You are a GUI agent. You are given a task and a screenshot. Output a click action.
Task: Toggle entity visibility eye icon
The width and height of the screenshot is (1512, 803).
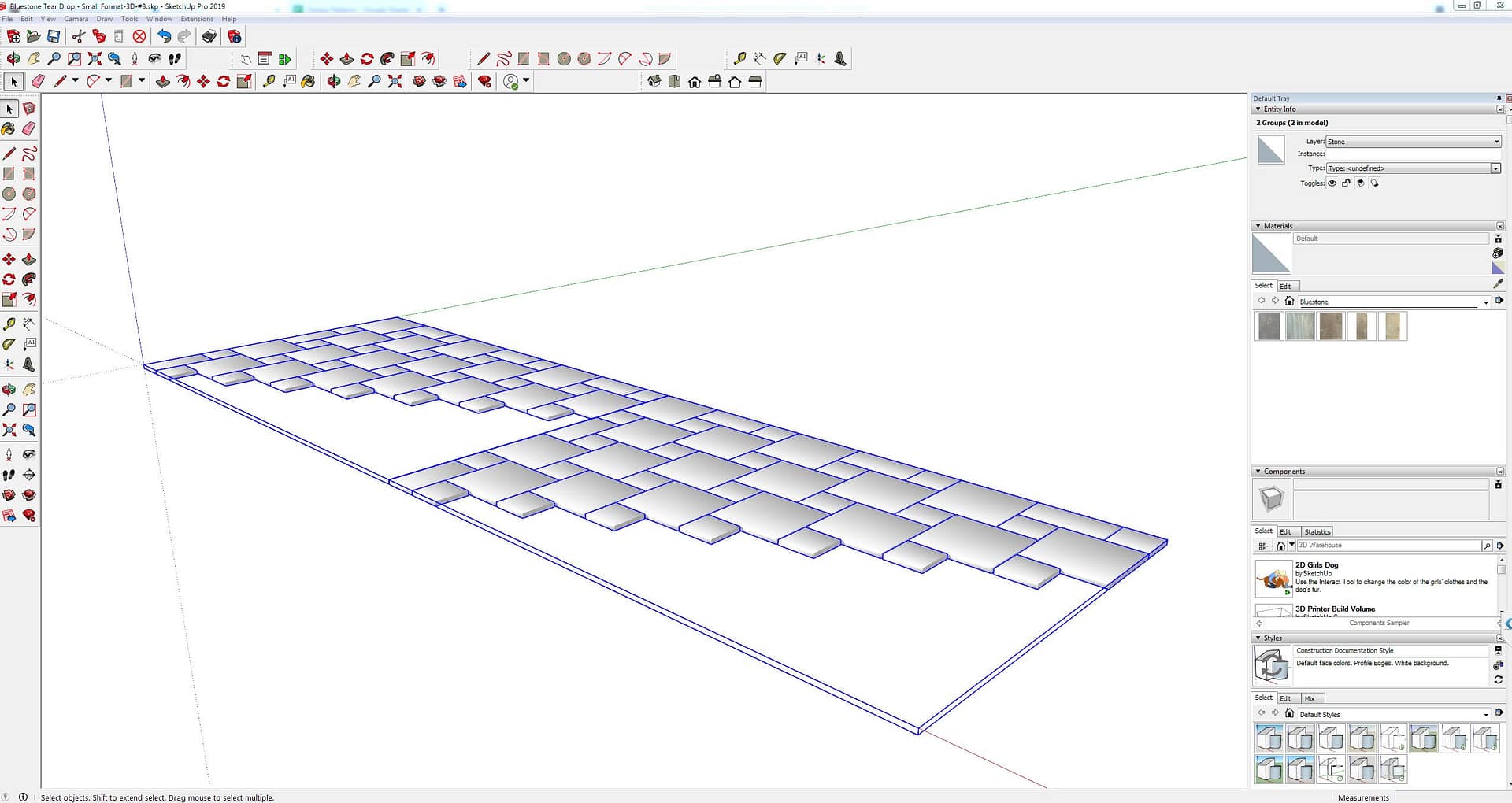(x=1332, y=183)
